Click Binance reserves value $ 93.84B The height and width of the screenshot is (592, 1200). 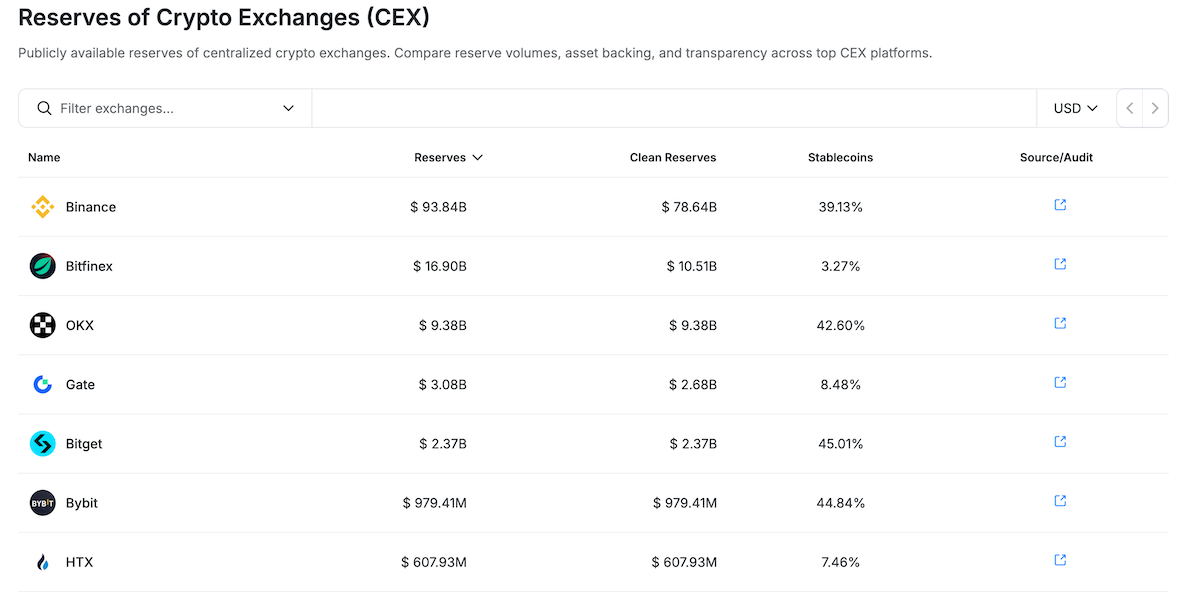coord(438,207)
